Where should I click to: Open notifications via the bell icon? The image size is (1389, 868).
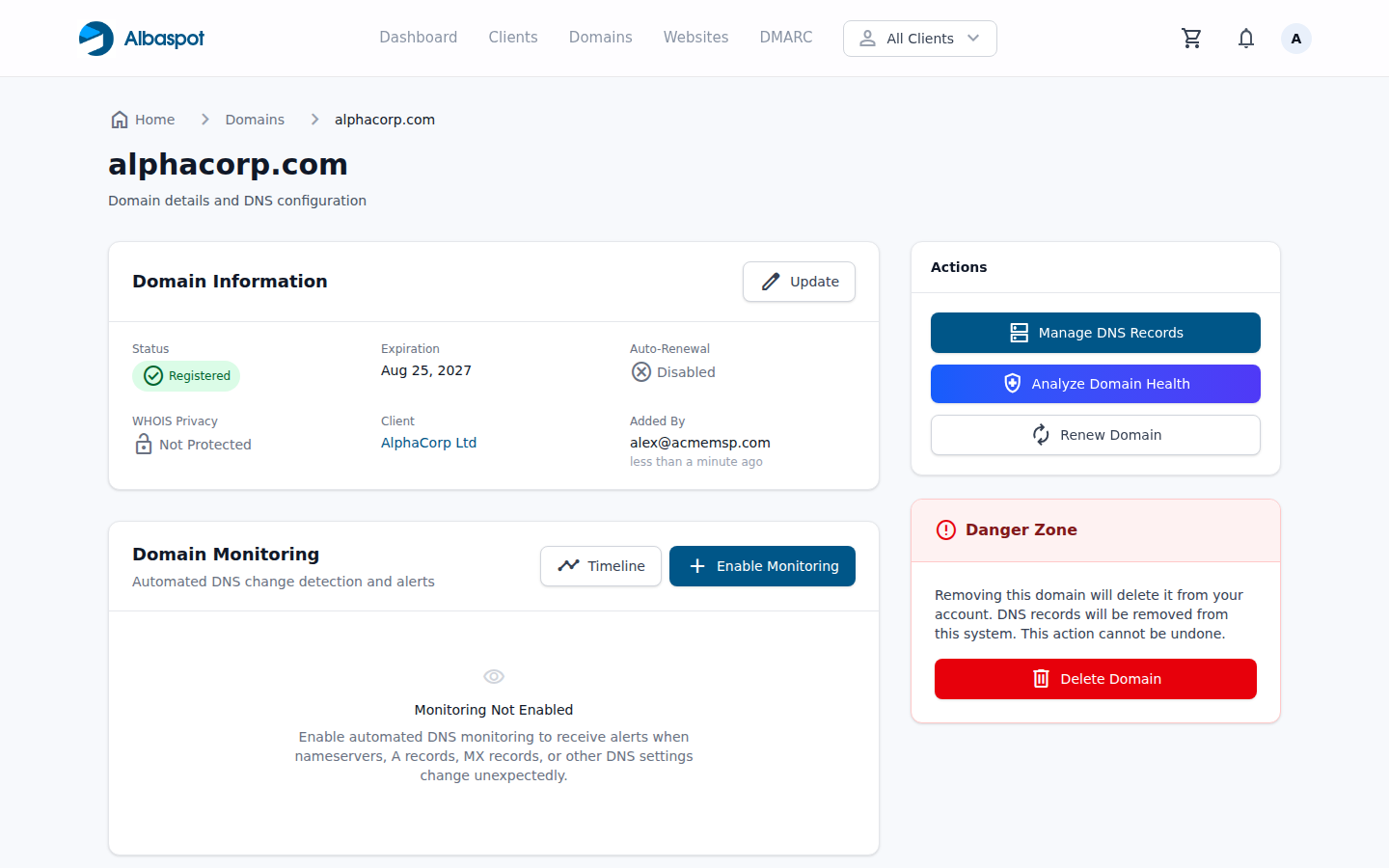tap(1245, 38)
